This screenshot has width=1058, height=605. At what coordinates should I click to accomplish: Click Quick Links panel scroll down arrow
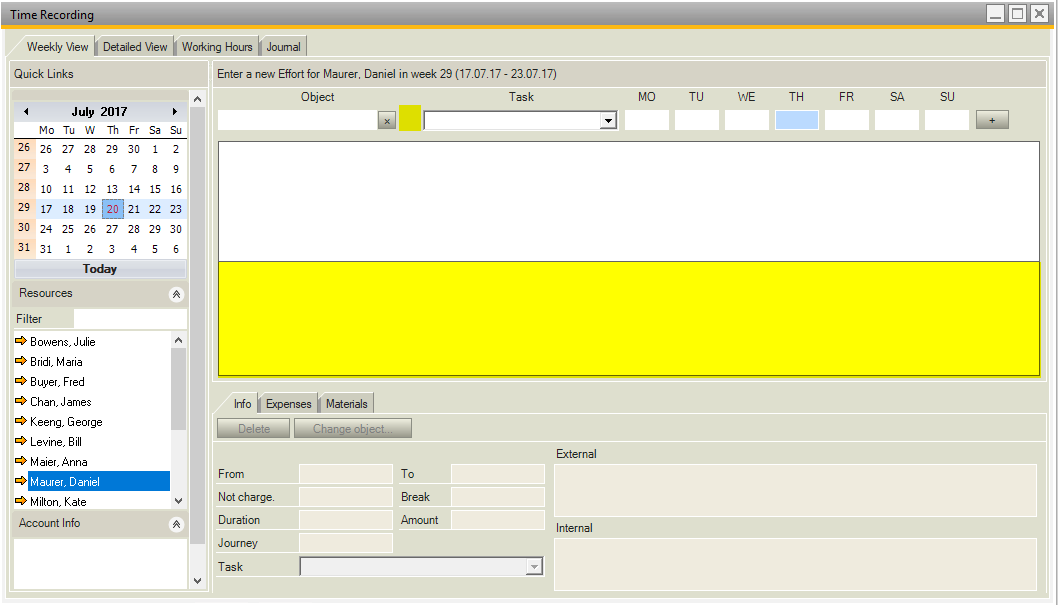(x=198, y=581)
